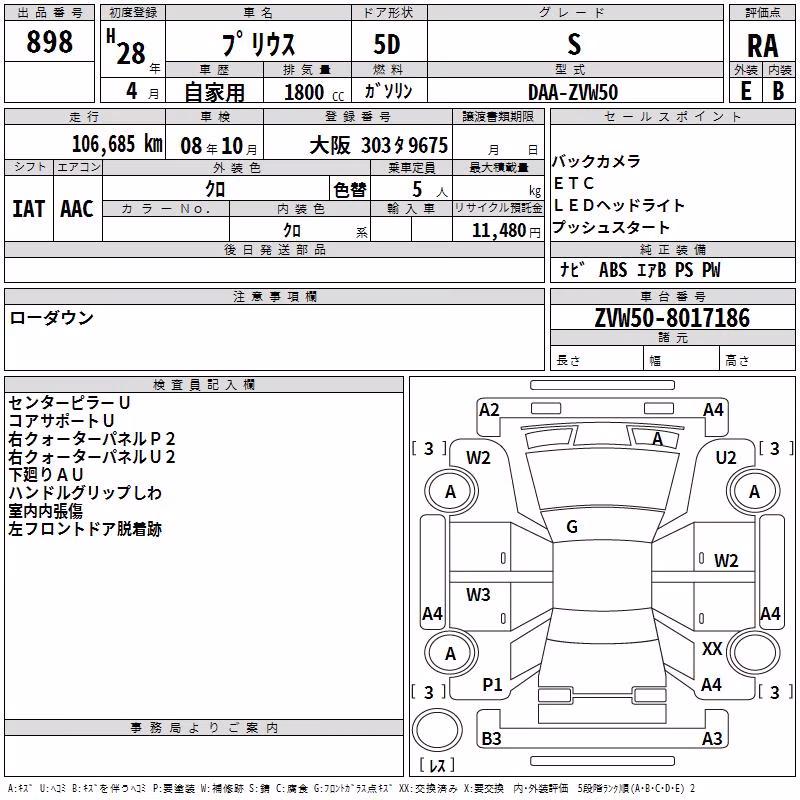Click the air conditioner value AAC
This screenshot has height=800, width=800.
[77, 209]
